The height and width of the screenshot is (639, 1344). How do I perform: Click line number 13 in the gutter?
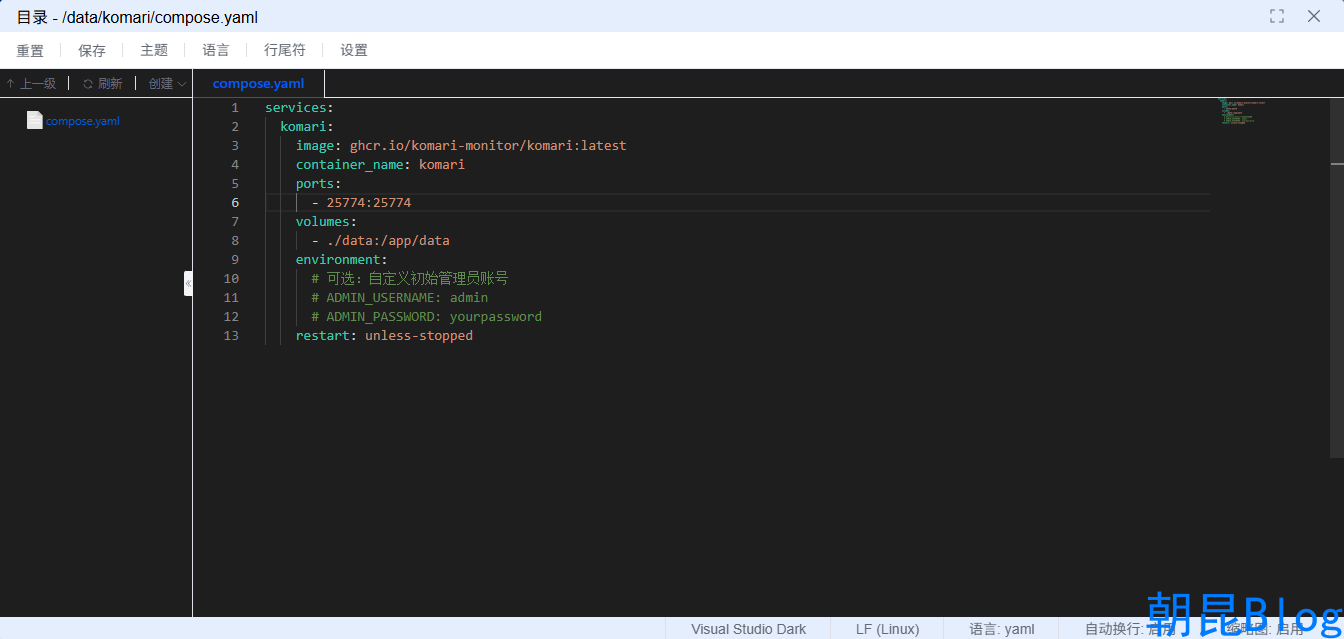pos(232,335)
